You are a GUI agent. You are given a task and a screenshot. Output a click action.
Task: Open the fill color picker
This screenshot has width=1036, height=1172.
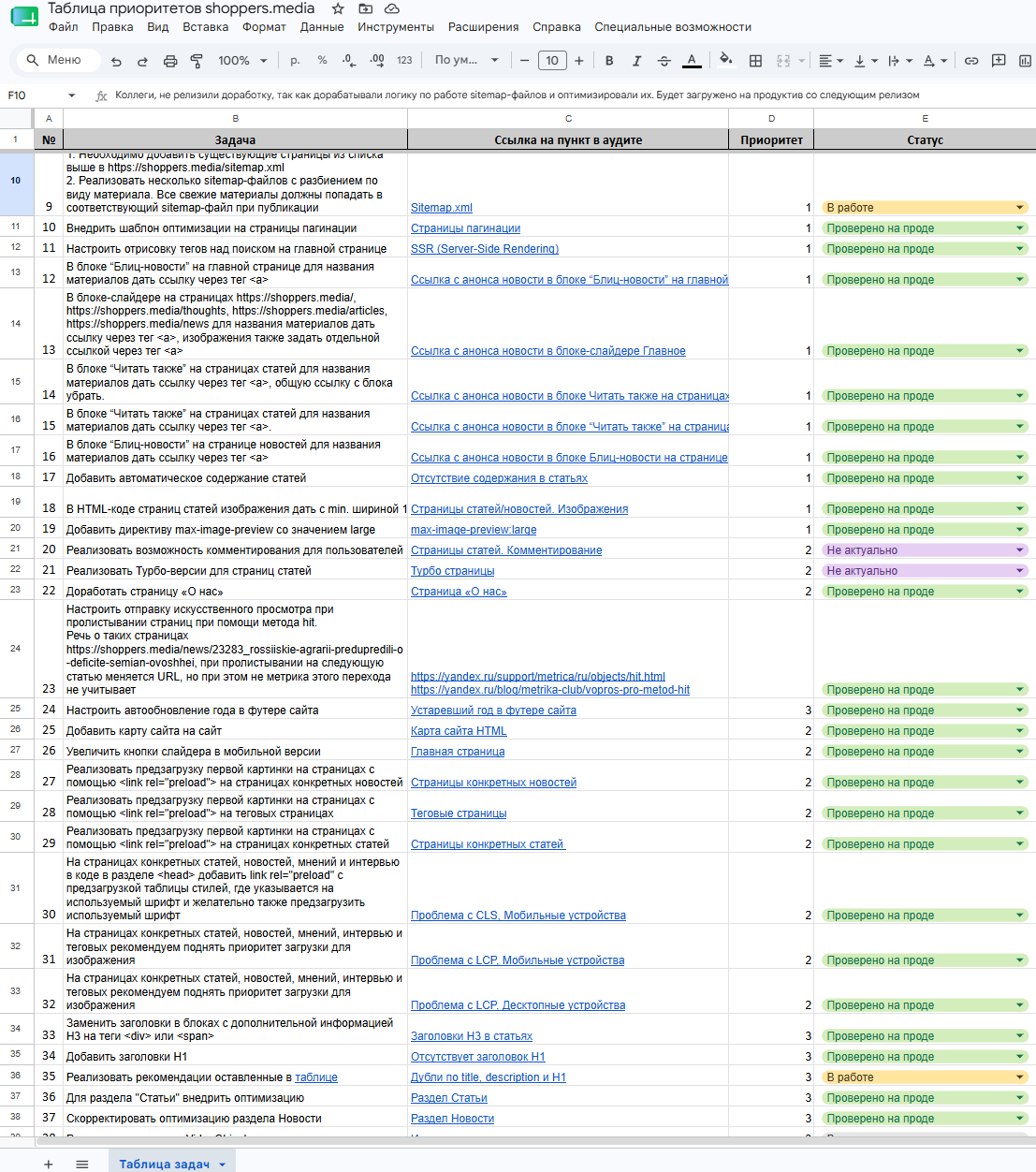pos(726,61)
